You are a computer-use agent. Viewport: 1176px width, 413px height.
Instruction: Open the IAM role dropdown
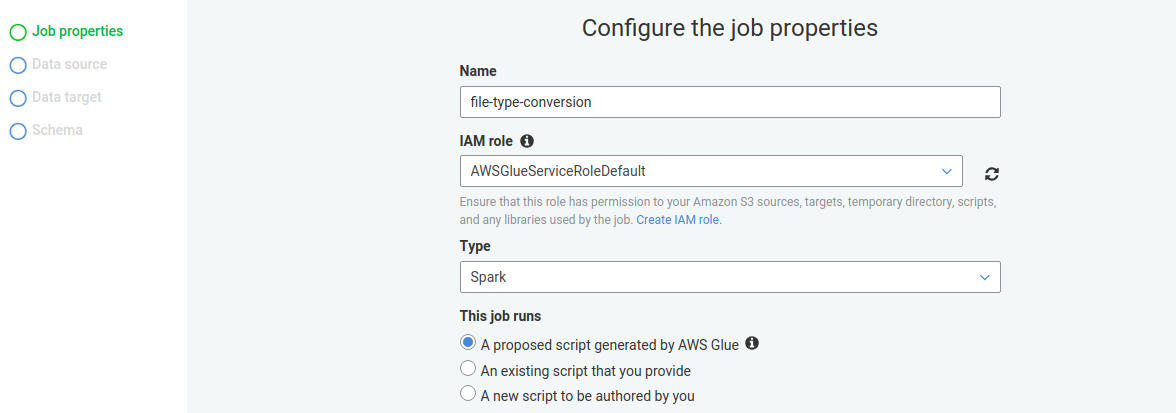710,171
